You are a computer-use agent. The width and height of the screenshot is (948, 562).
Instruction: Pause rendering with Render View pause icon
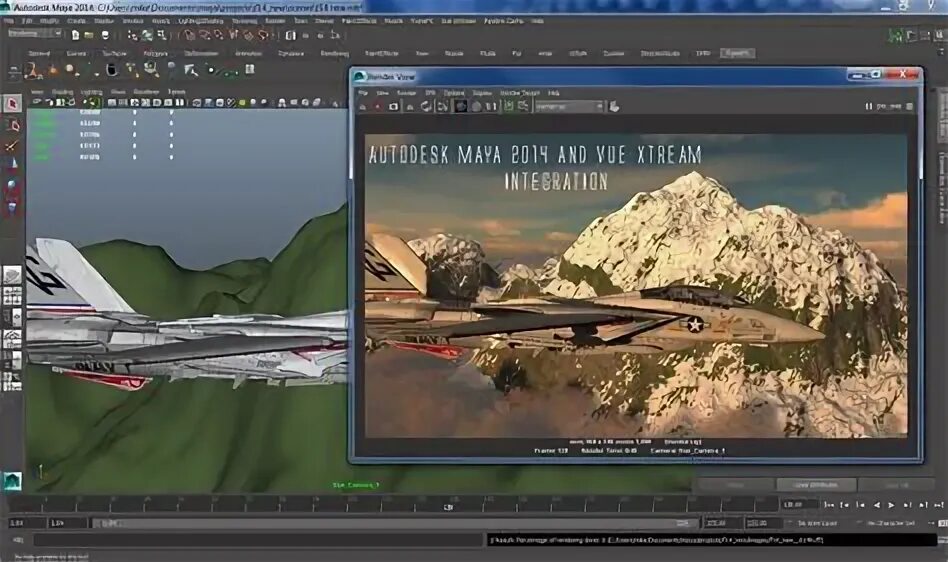tap(869, 106)
